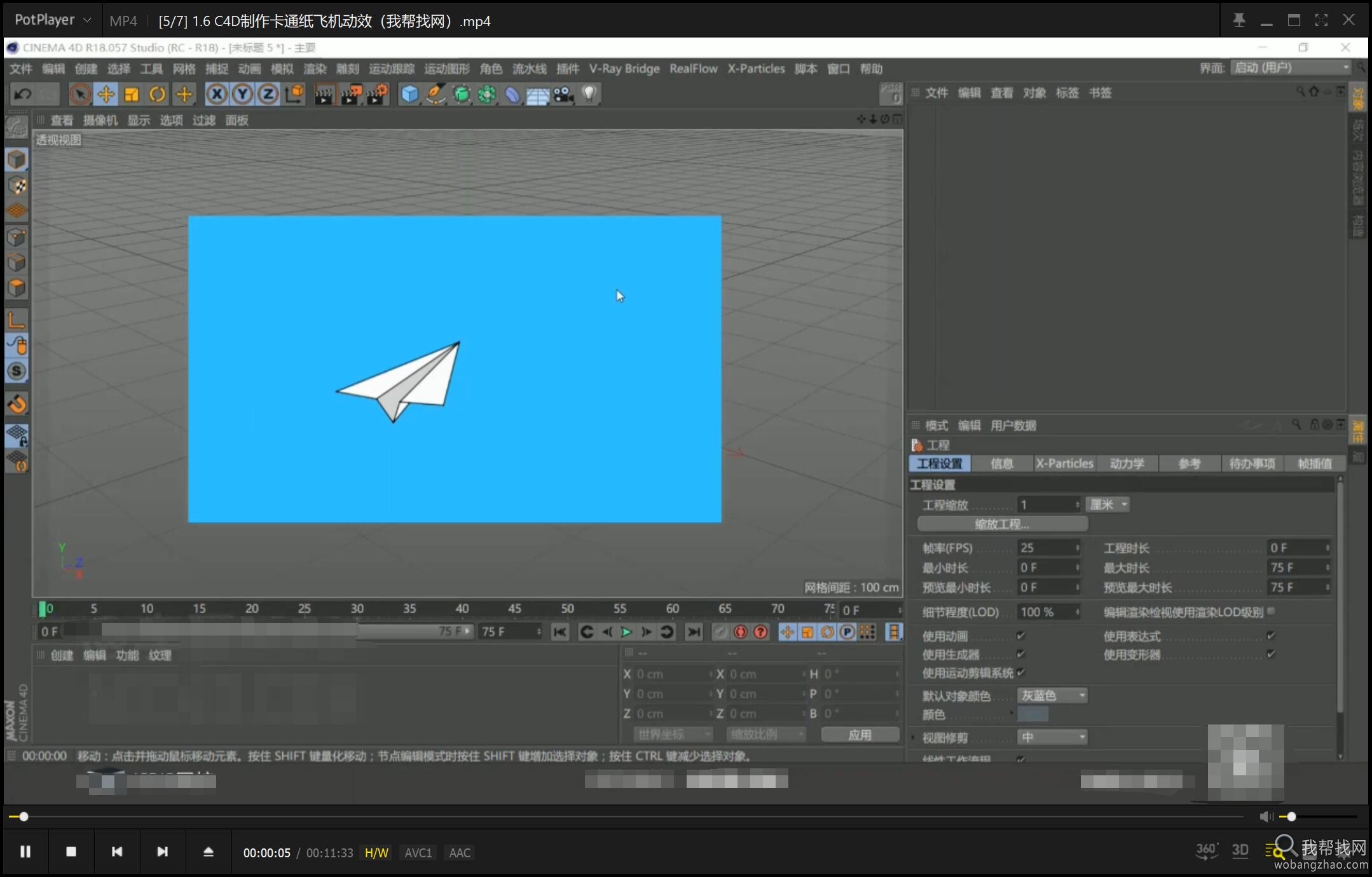Click the Camera object icon
Image resolution: width=1372 pixels, height=877 pixels.
click(x=563, y=95)
